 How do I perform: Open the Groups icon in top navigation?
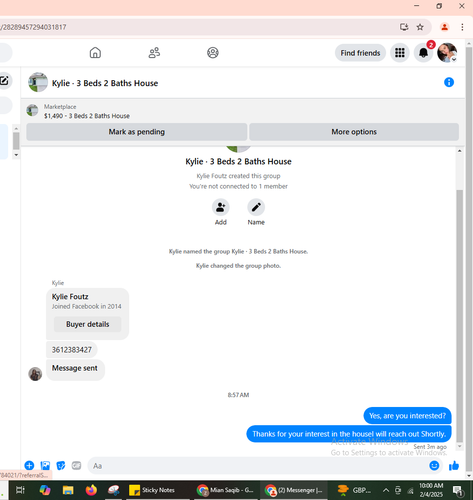click(213, 53)
